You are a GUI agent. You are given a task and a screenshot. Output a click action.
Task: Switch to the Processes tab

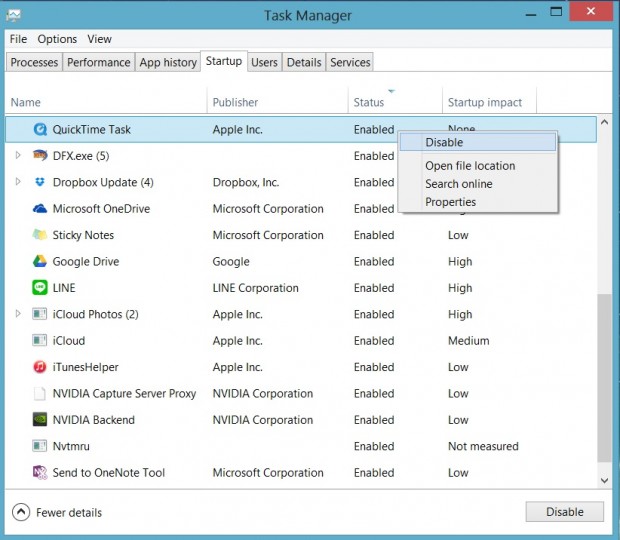pyautogui.click(x=34, y=62)
